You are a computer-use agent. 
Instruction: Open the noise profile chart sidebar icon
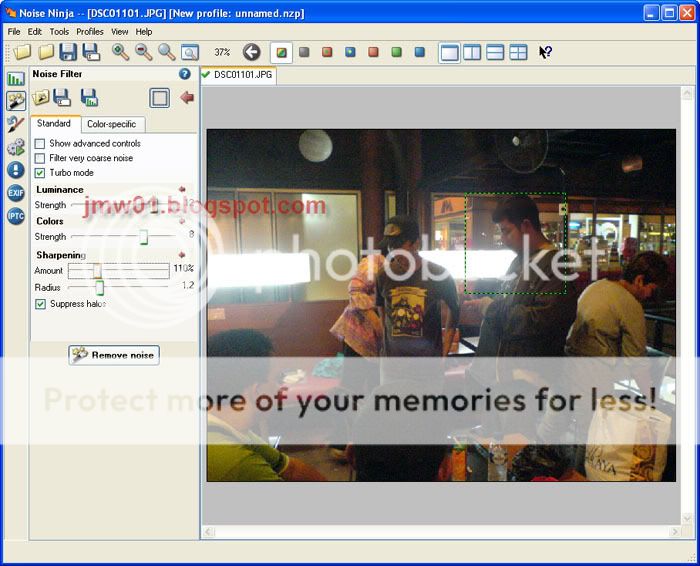point(16,78)
